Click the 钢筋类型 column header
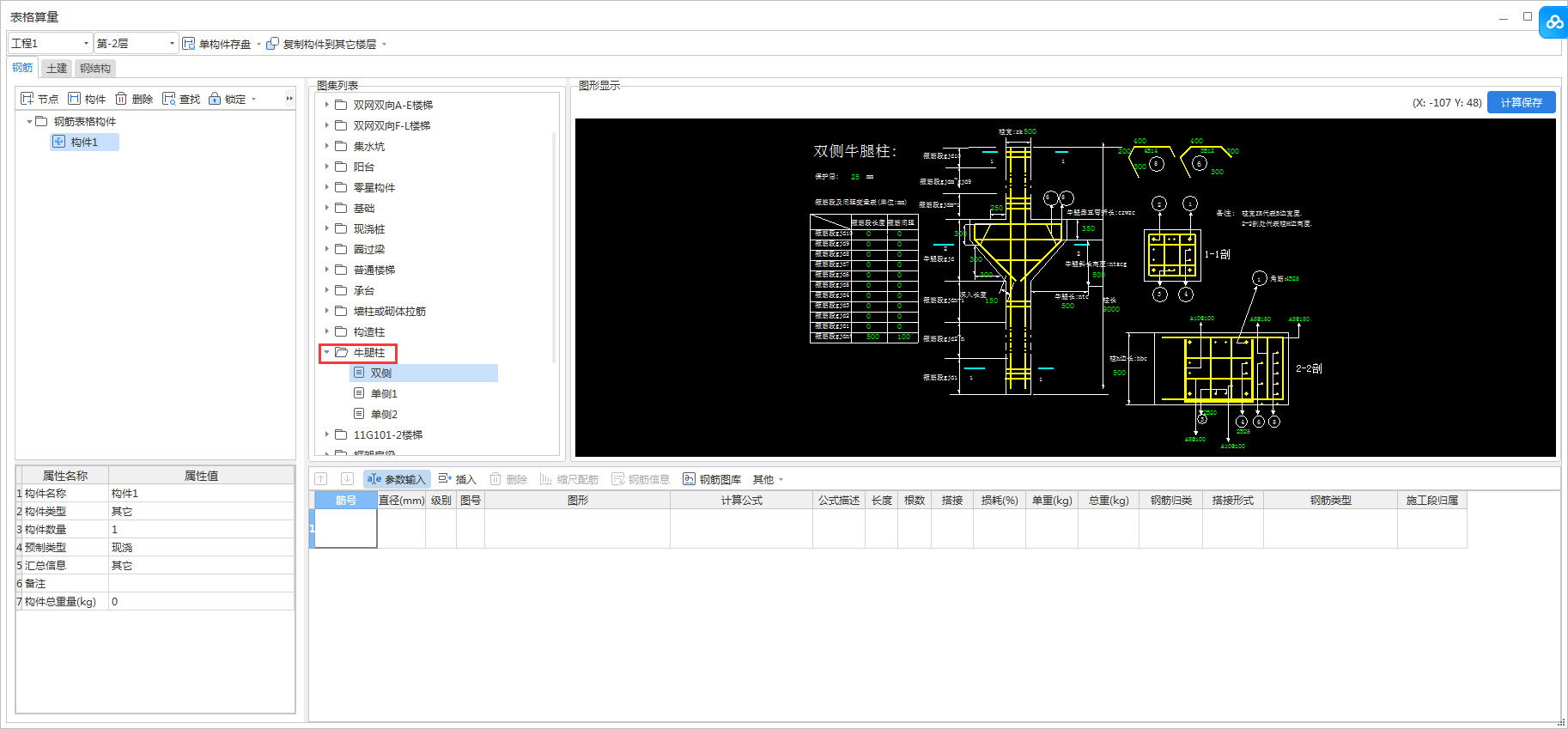Viewport: 1568px width, 729px height. tap(1330, 500)
